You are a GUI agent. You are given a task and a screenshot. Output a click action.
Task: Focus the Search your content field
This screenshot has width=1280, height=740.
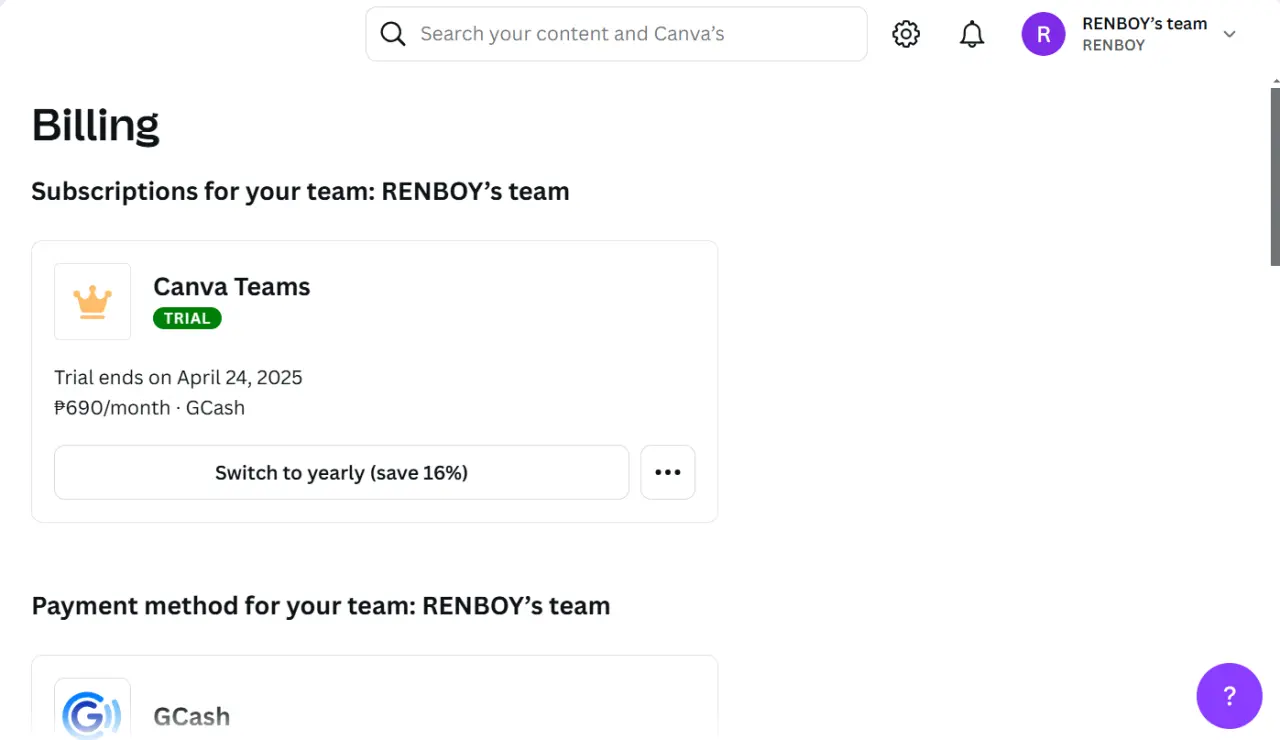(616, 34)
